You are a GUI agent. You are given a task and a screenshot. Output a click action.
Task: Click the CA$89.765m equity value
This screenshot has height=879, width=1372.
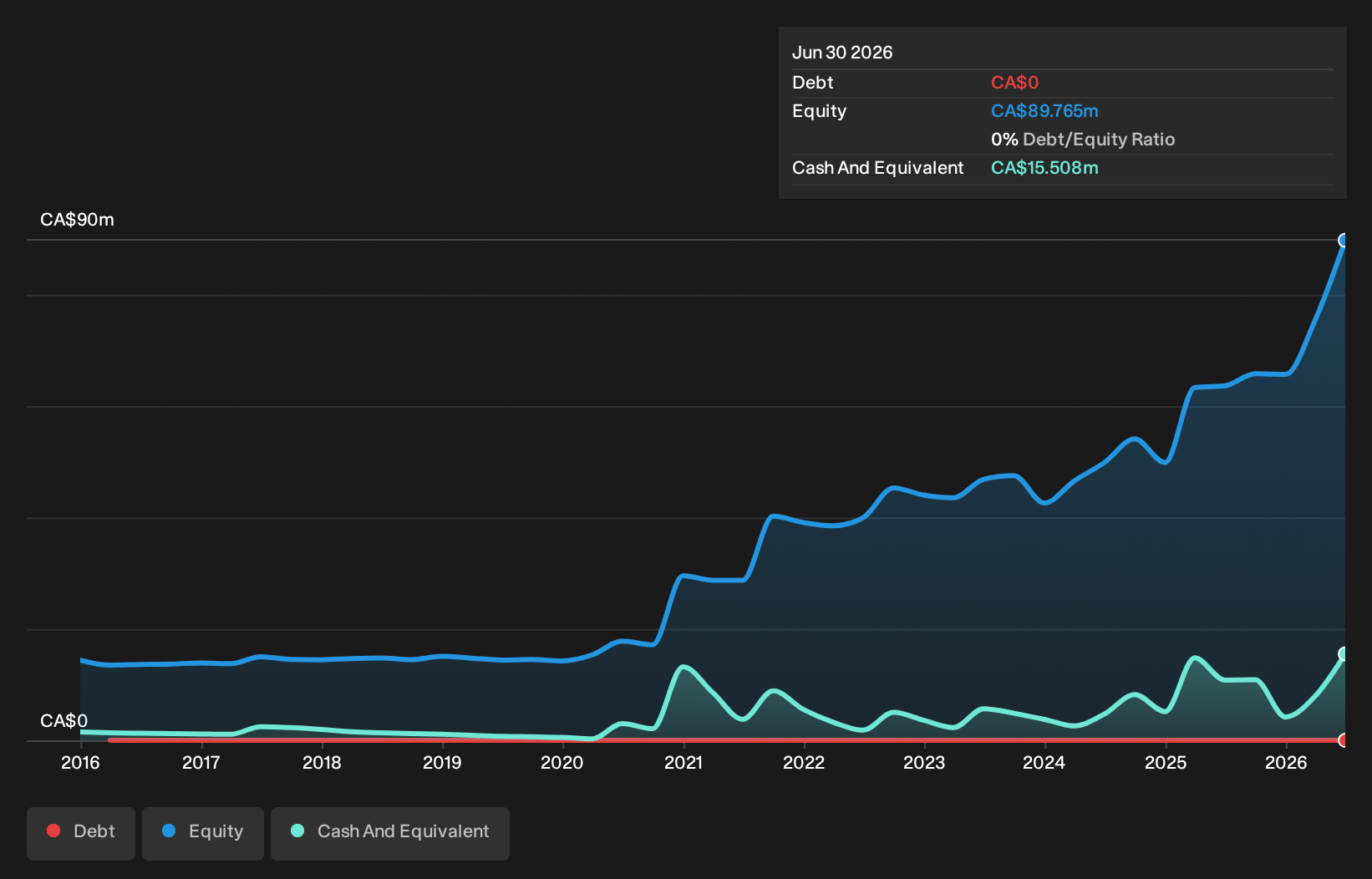click(1044, 111)
